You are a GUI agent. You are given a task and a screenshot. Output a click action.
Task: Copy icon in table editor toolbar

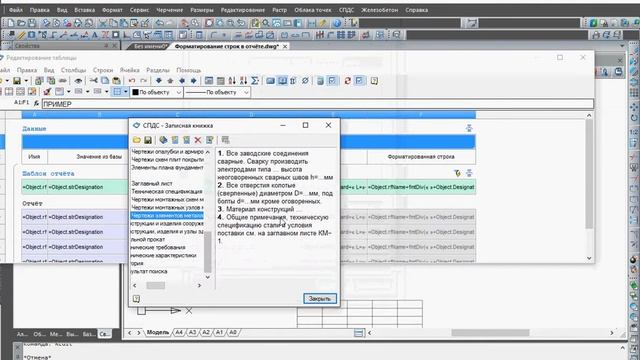105,81
